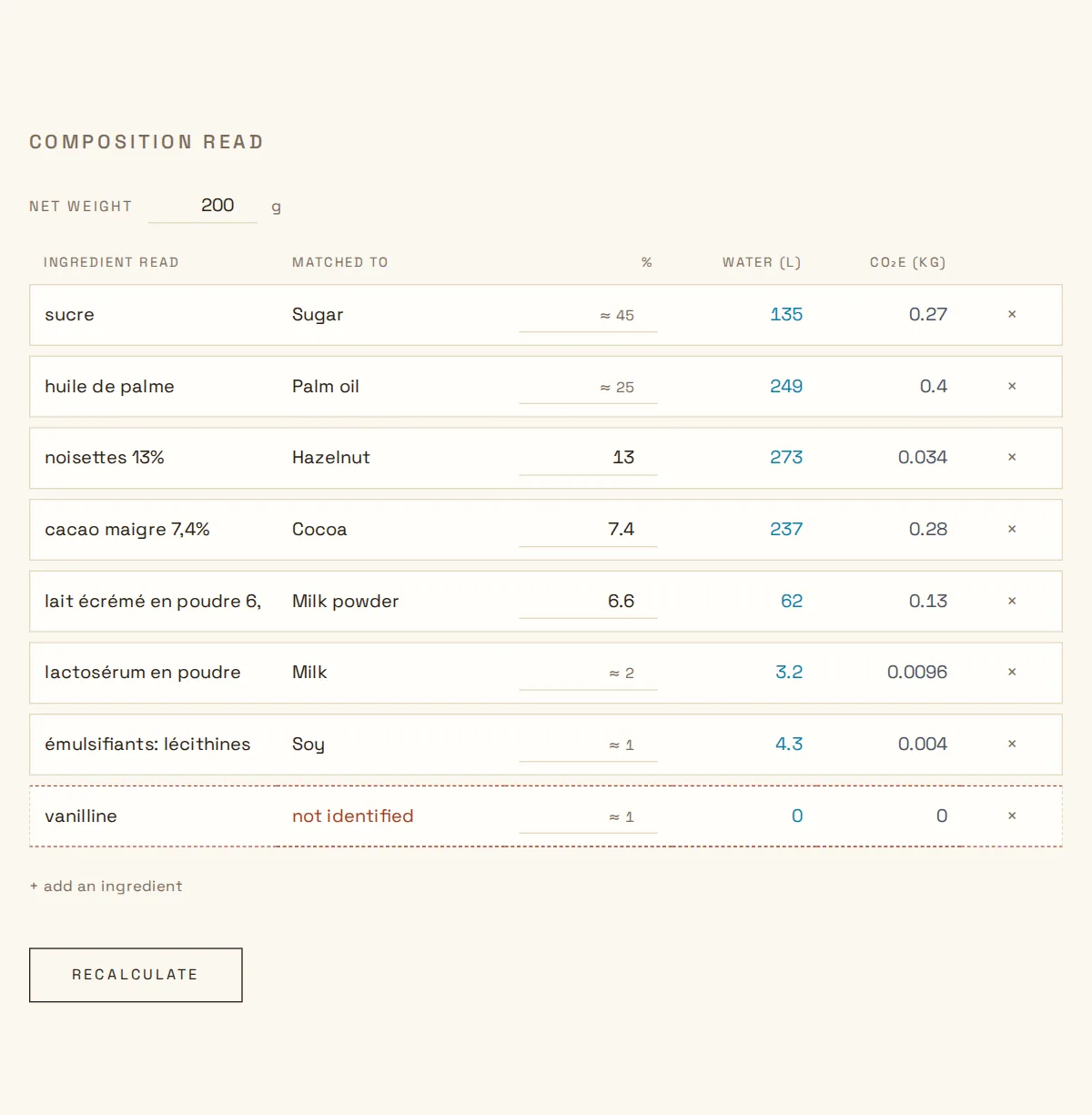Select the 'Hazelnut' matched ingredient
This screenshot has height=1115, width=1092.
pyautogui.click(x=331, y=458)
